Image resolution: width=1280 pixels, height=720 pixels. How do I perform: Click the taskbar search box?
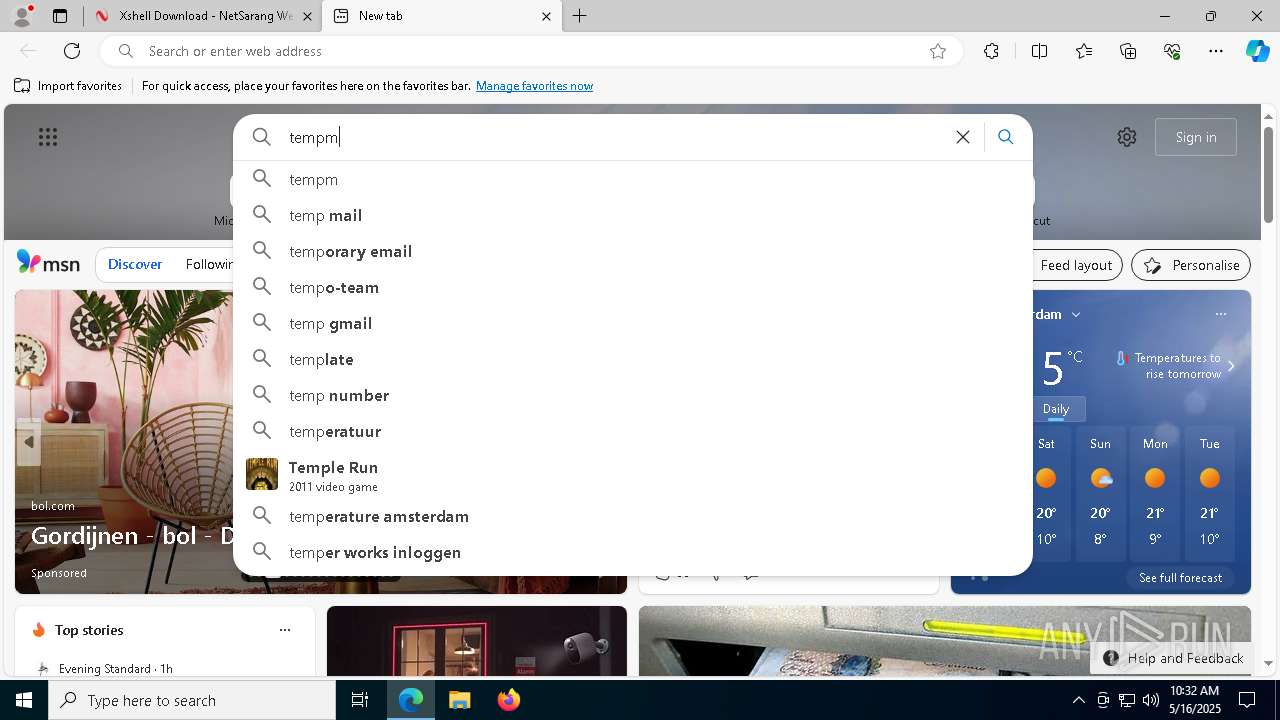(192, 700)
